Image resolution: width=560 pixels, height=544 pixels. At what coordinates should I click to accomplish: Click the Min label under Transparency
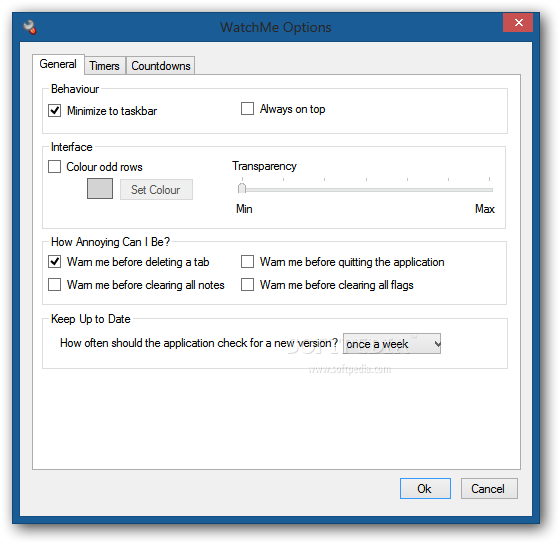pos(244,209)
